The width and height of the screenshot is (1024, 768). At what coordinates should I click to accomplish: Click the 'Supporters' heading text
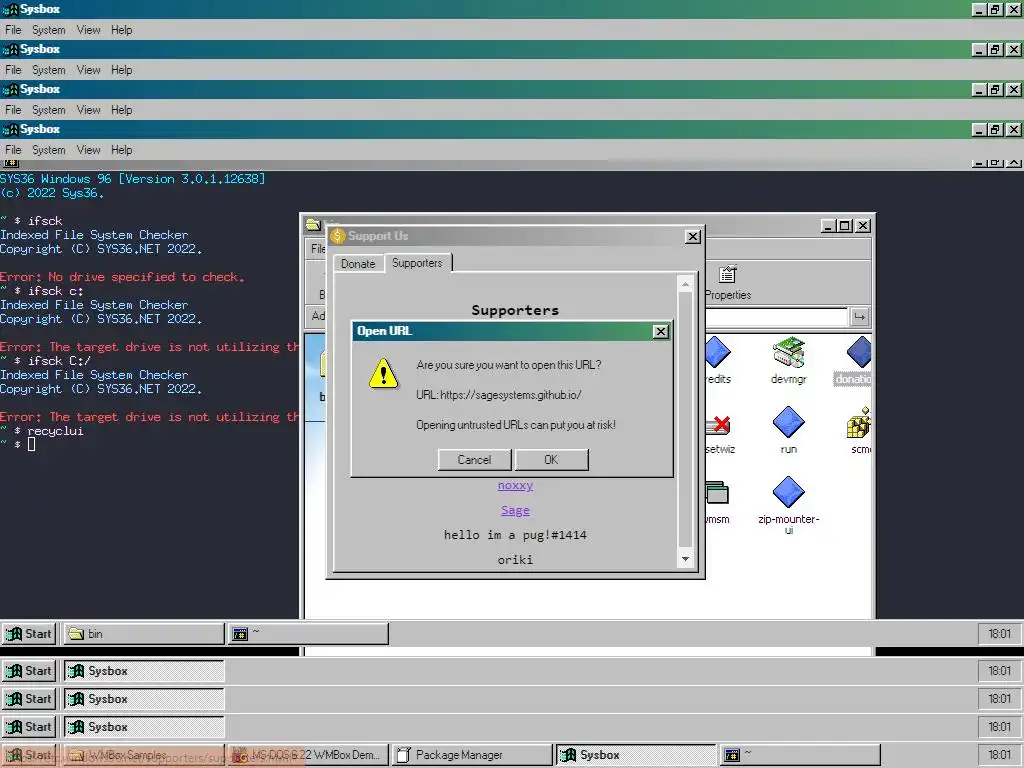tap(515, 310)
